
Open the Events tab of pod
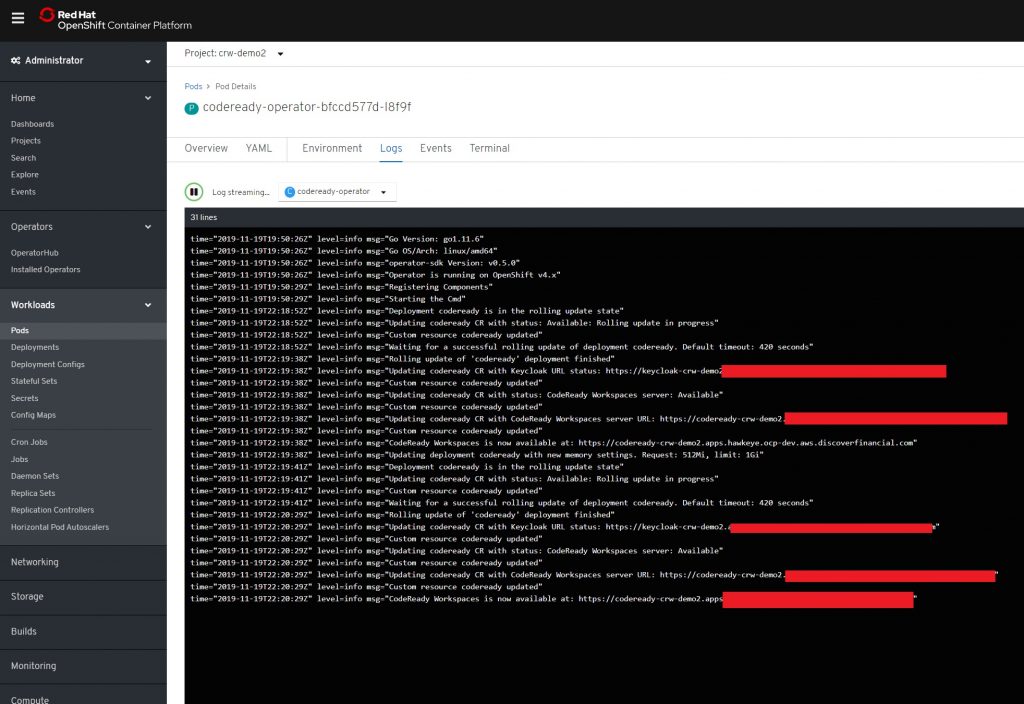point(435,148)
